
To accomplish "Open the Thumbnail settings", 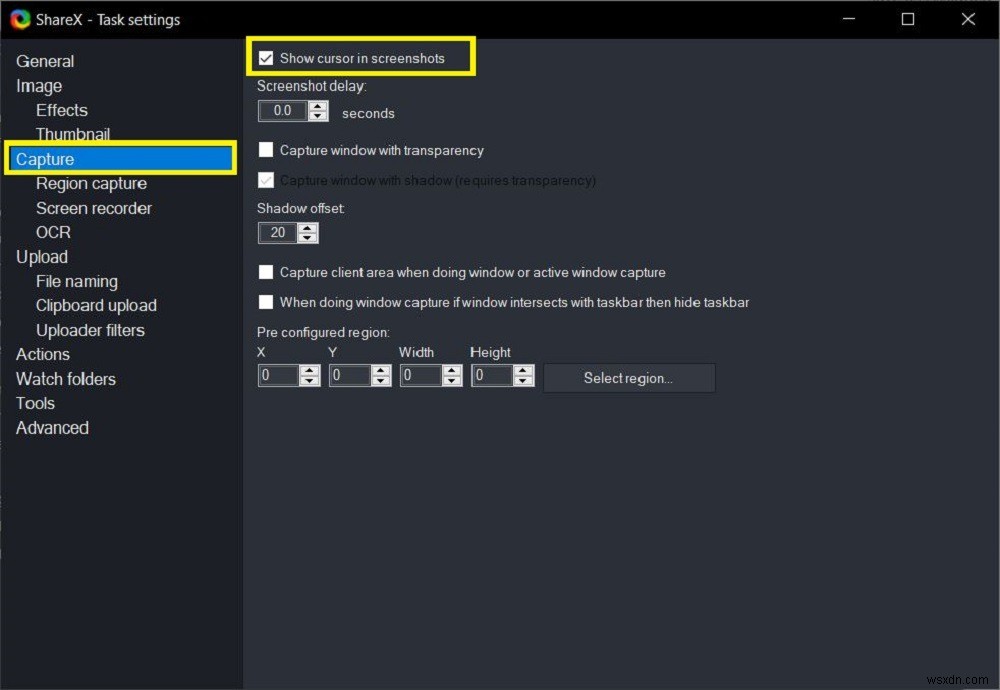I will 73,134.
